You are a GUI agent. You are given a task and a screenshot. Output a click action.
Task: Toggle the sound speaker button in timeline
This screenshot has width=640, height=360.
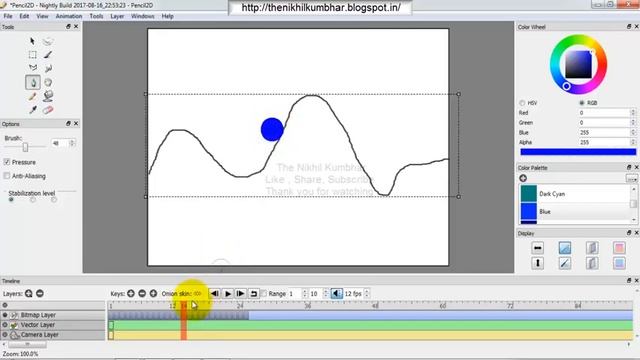336,293
